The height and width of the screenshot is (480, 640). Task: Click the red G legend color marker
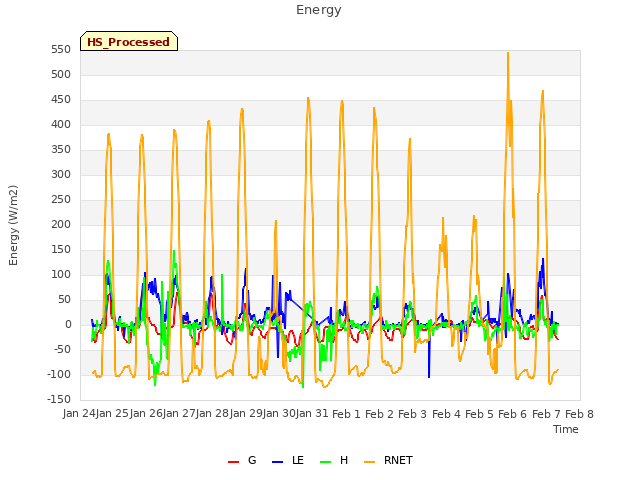coord(233,462)
